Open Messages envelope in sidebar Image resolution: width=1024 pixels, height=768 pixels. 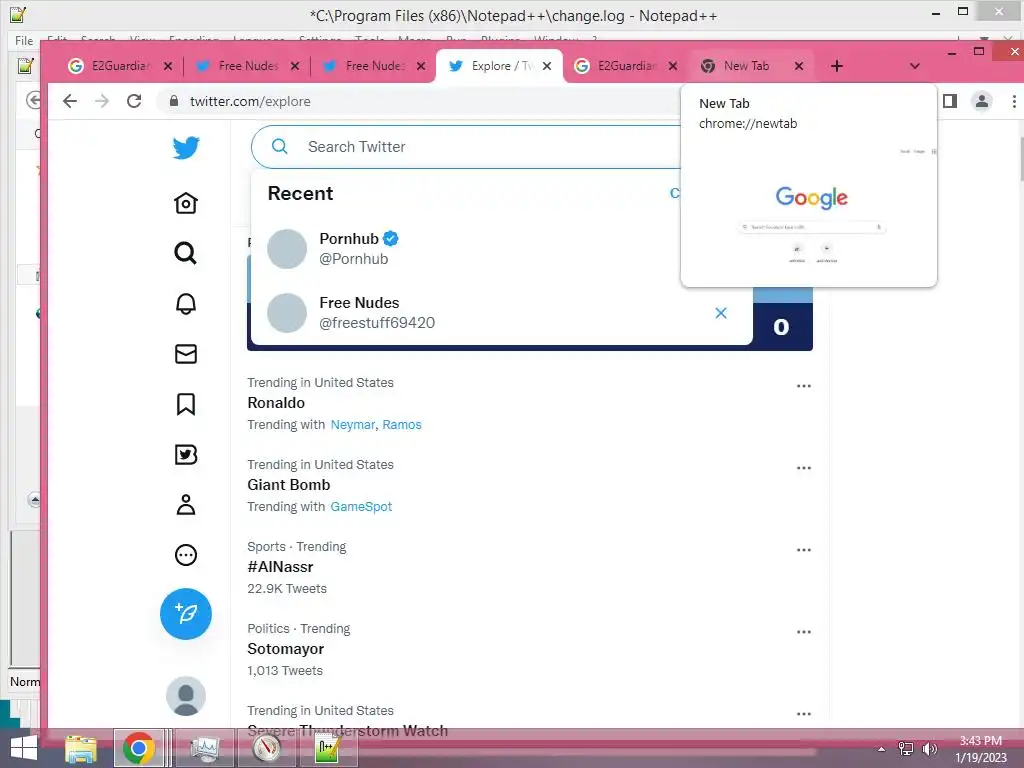point(186,354)
